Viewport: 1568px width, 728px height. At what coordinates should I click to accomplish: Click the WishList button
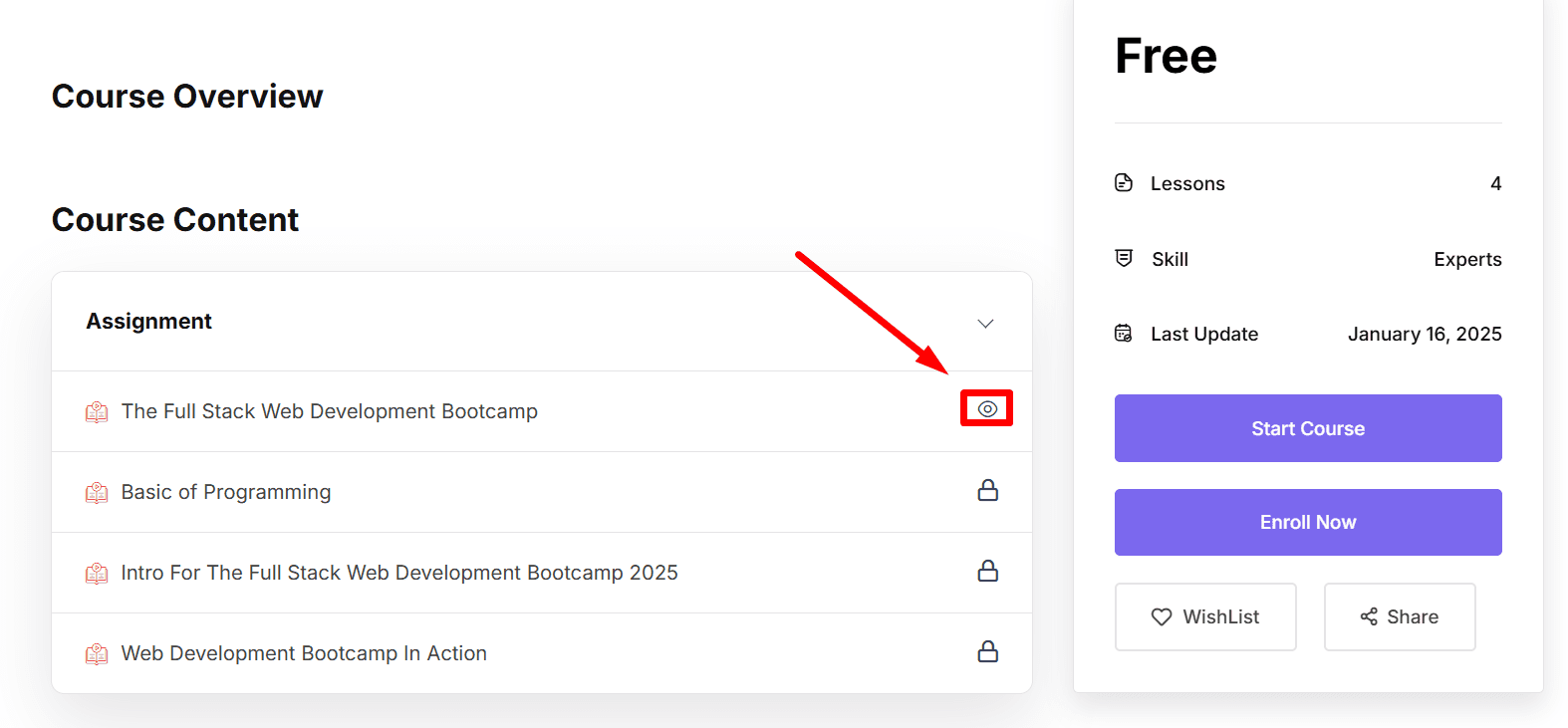(1204, 616)
